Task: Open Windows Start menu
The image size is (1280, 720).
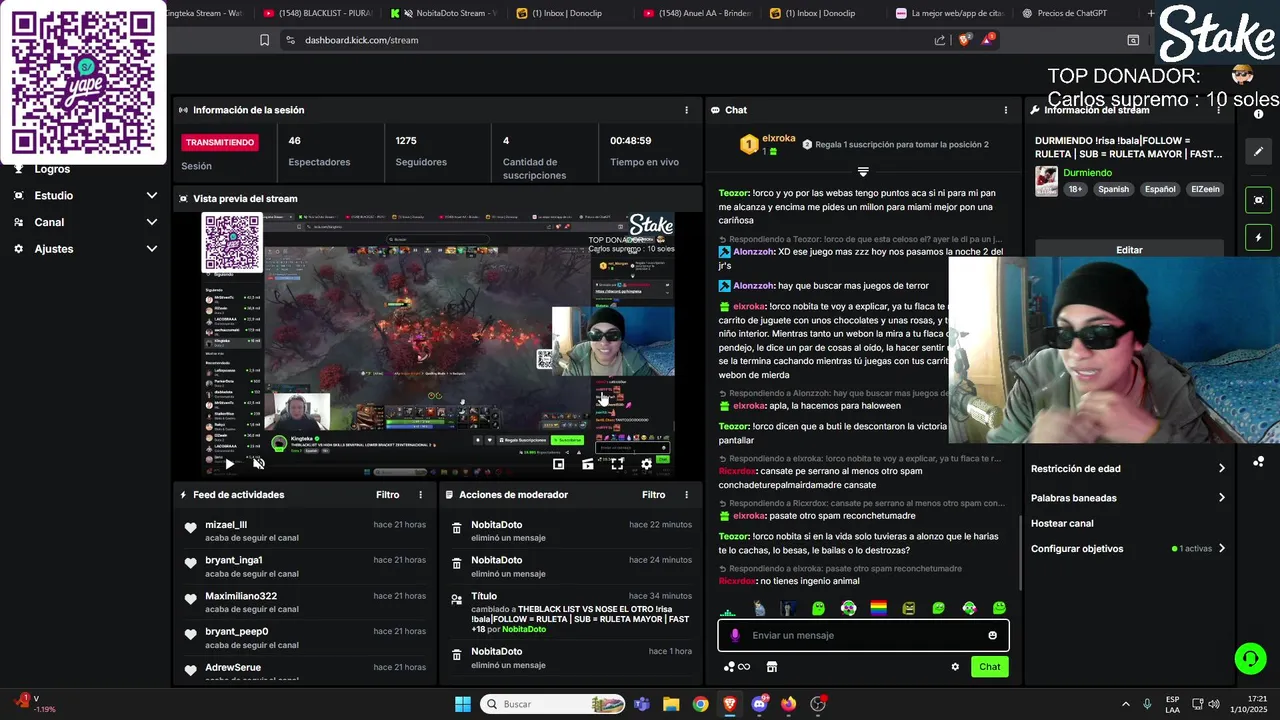Action: point(463,704)
